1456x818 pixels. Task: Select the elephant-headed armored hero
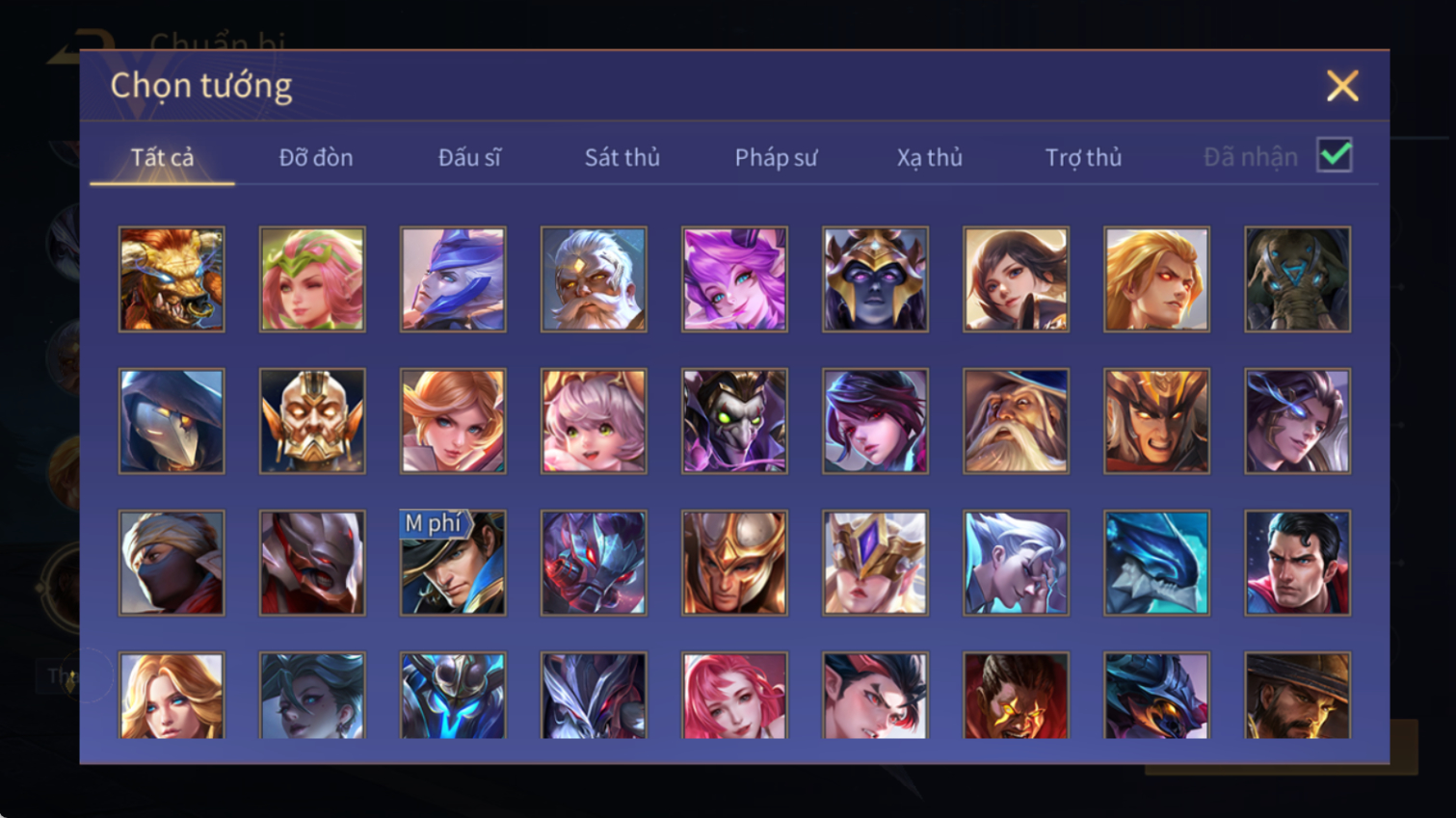[1297, 279]
